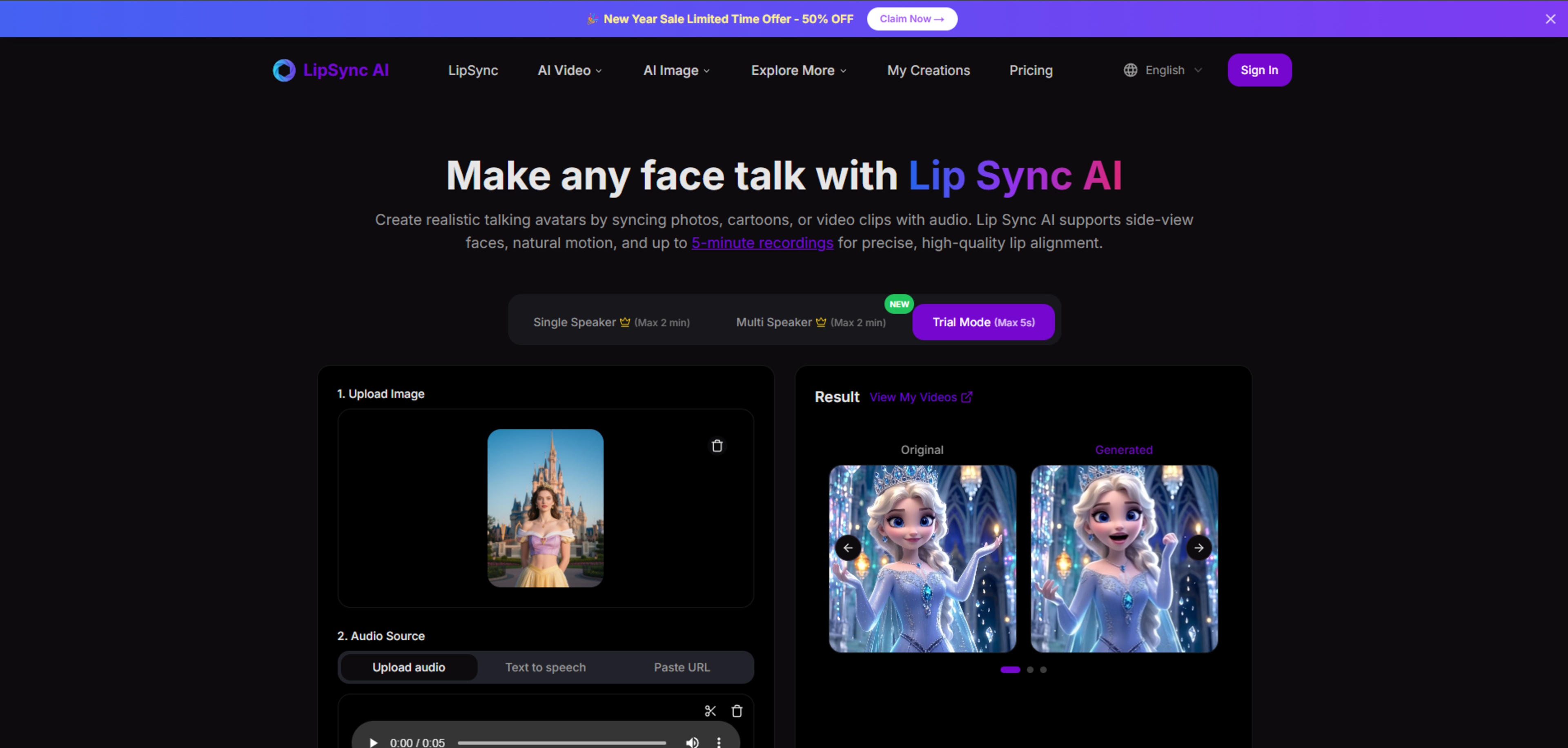Click the '1. Upload Image' heading
Image resolution: width=1568 pixels, height=748 pixels.
[381, 393]
